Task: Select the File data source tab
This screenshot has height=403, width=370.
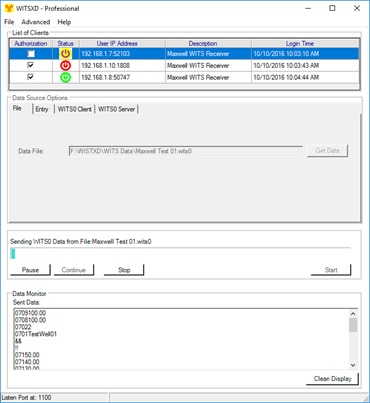Action: pos(17,108)
